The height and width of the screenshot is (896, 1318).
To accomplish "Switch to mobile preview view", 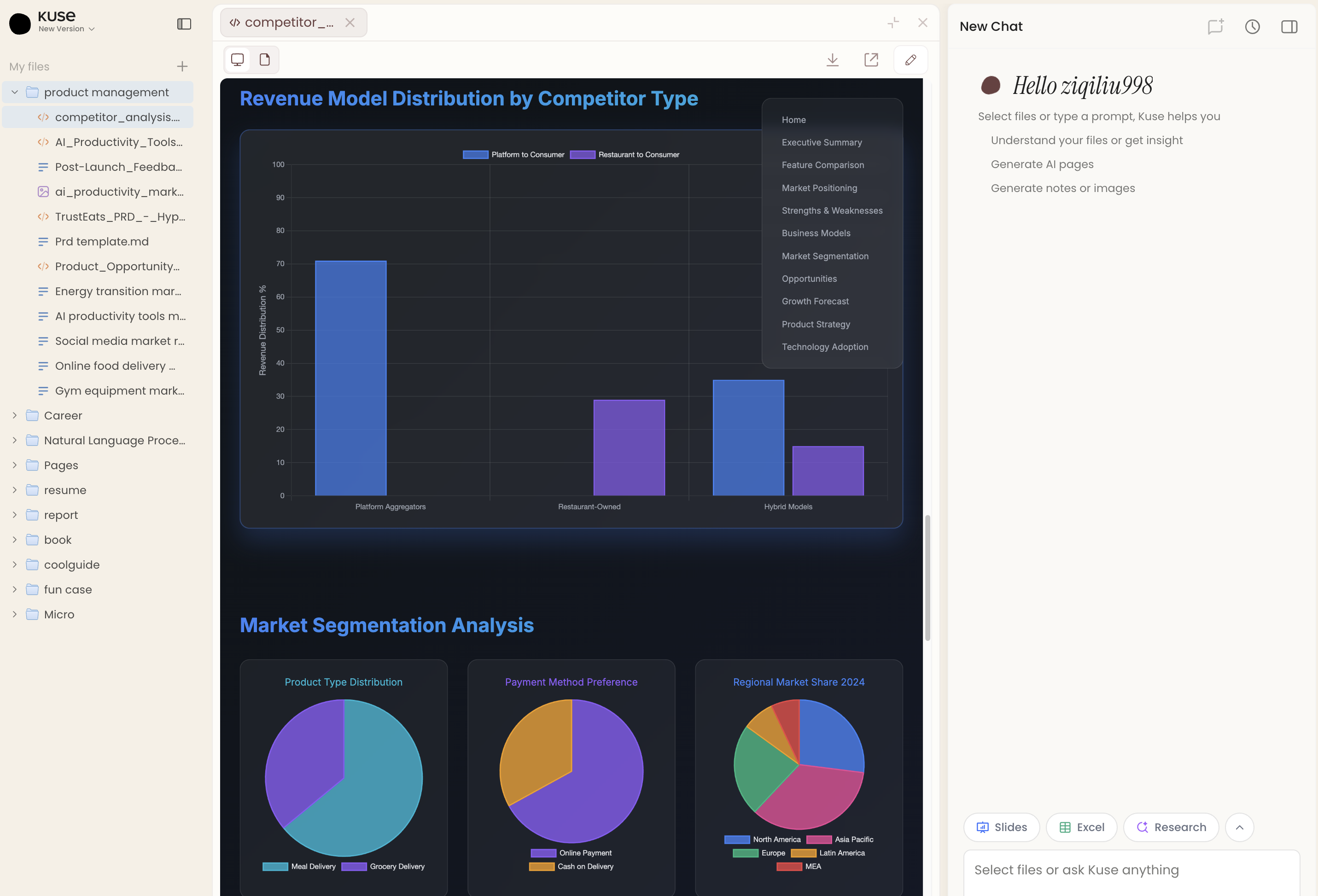I will click(x=264, y=59).
